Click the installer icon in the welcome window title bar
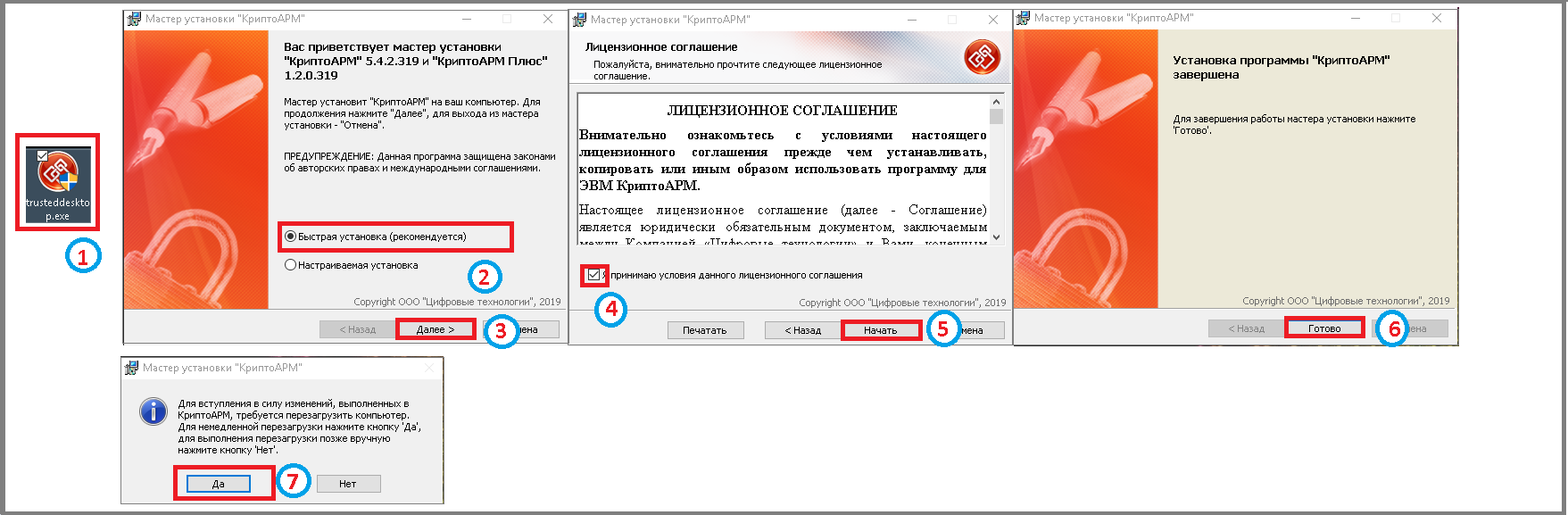Viewport: 1568px width, 515px height. click(x=134, y=19)
